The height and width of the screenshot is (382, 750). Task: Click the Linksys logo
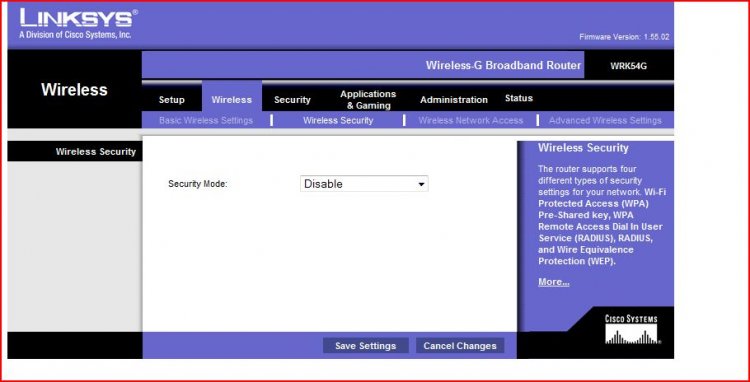tap(78, 23)
